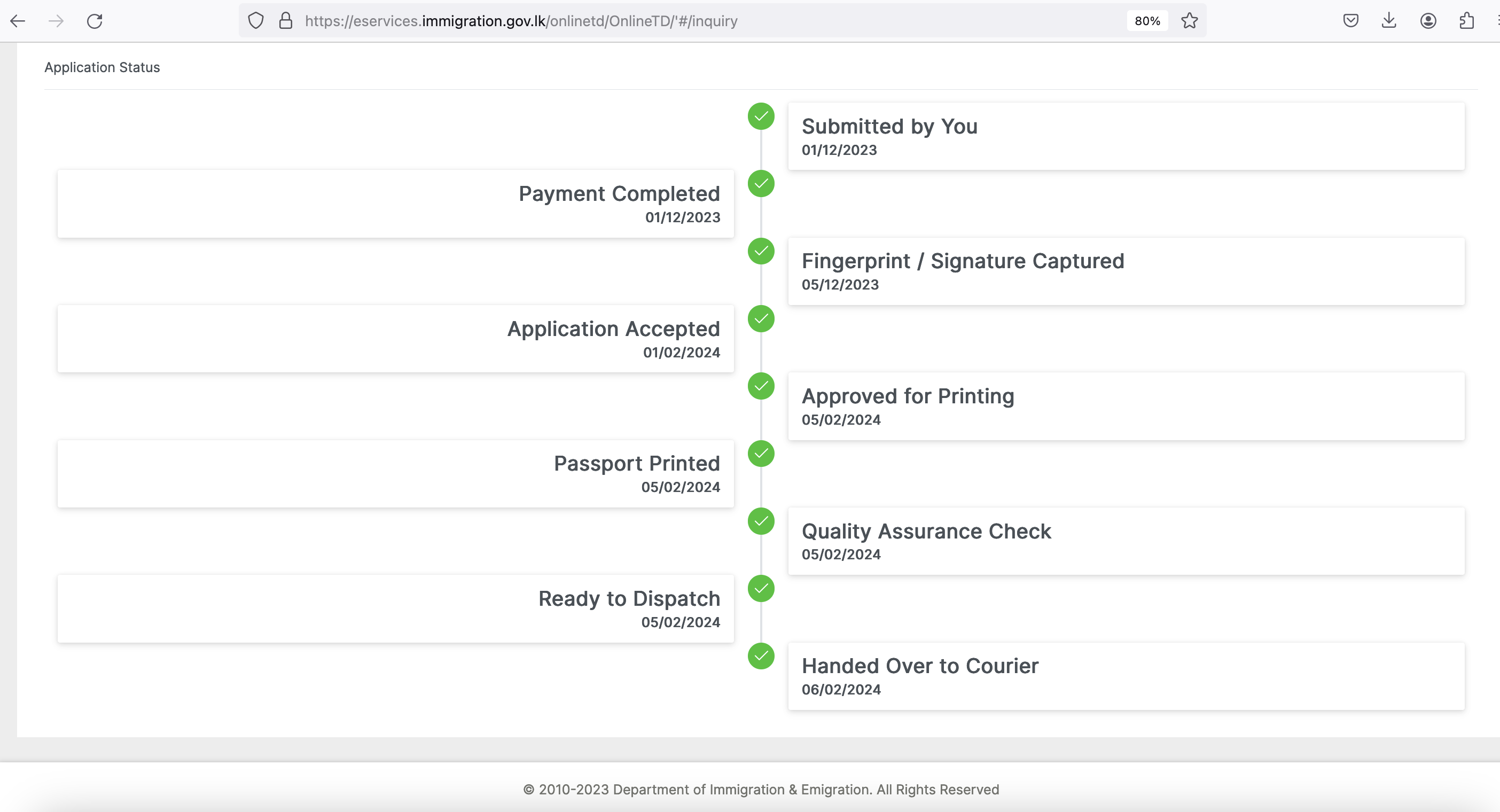
Task: Click the browser forward arrow
Action: click(57, 21)
